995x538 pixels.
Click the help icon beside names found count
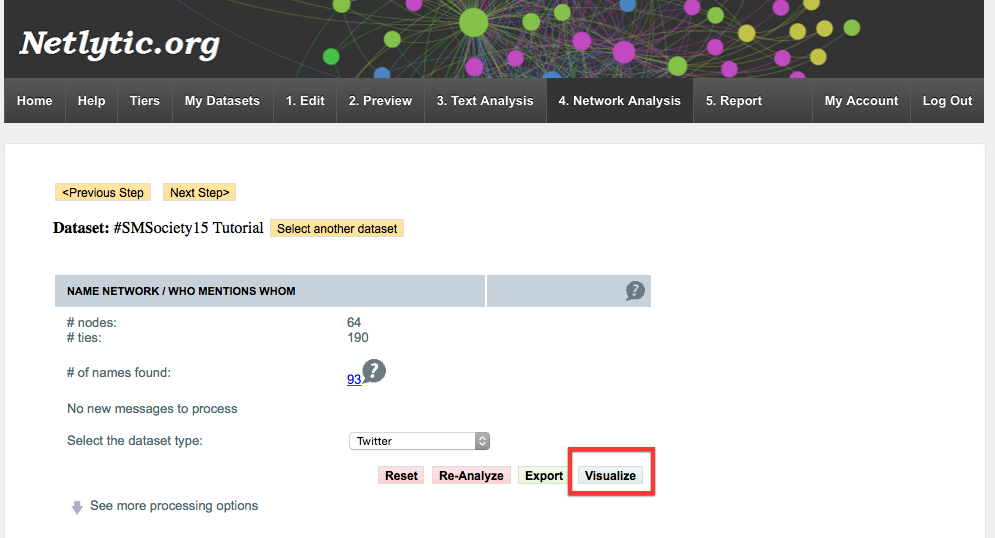click(x=374, y=371)
